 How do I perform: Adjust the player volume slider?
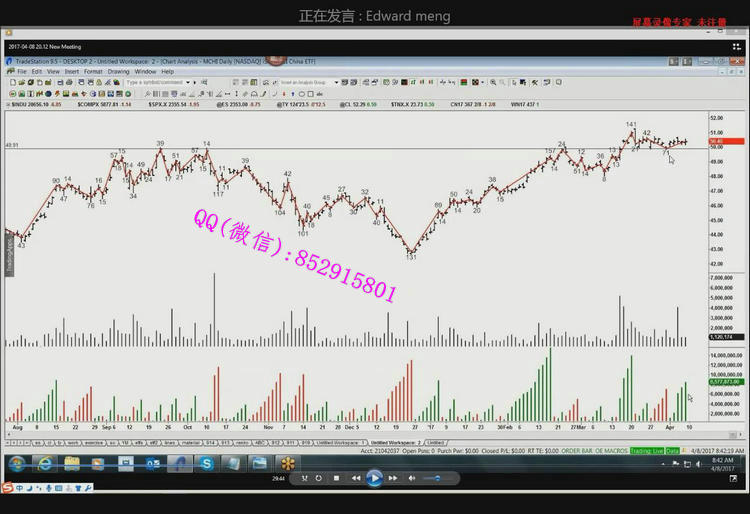(435, 479)
